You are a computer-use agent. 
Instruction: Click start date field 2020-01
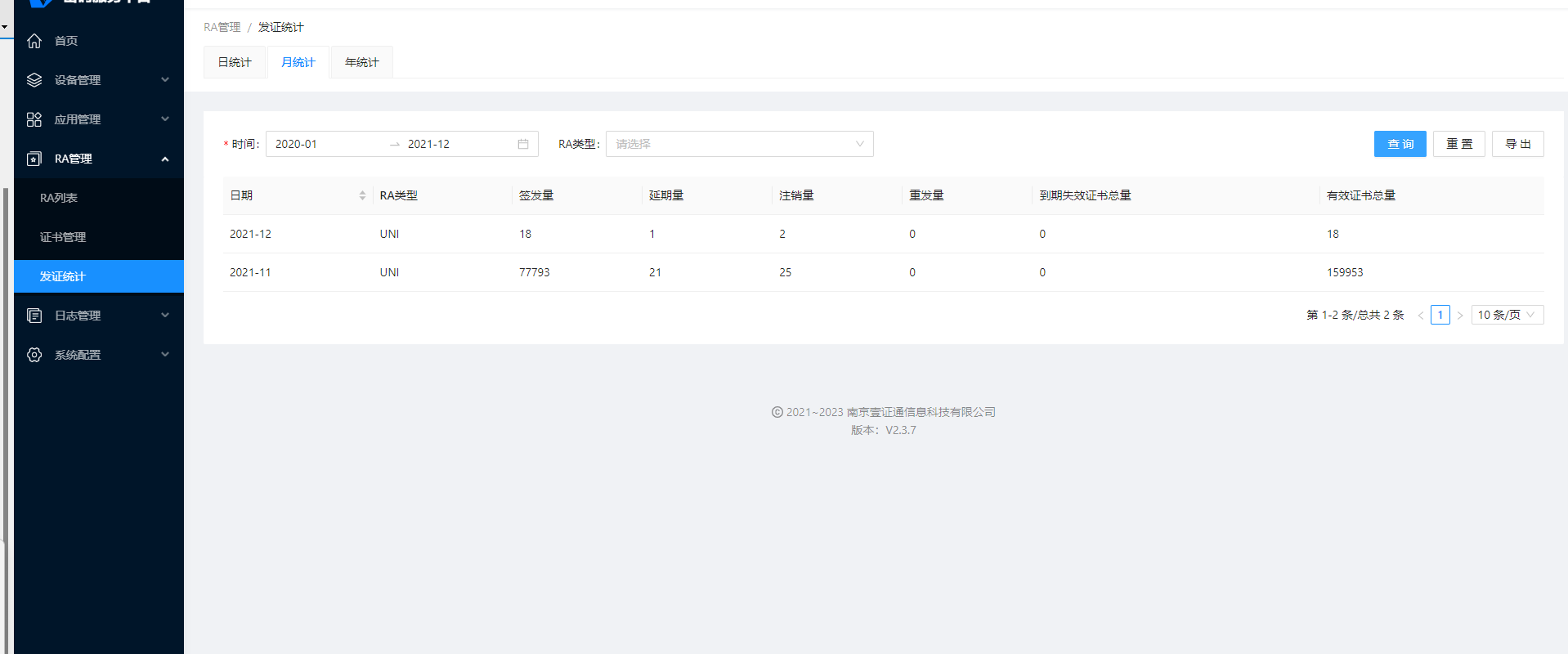click(x=327, y=144)
